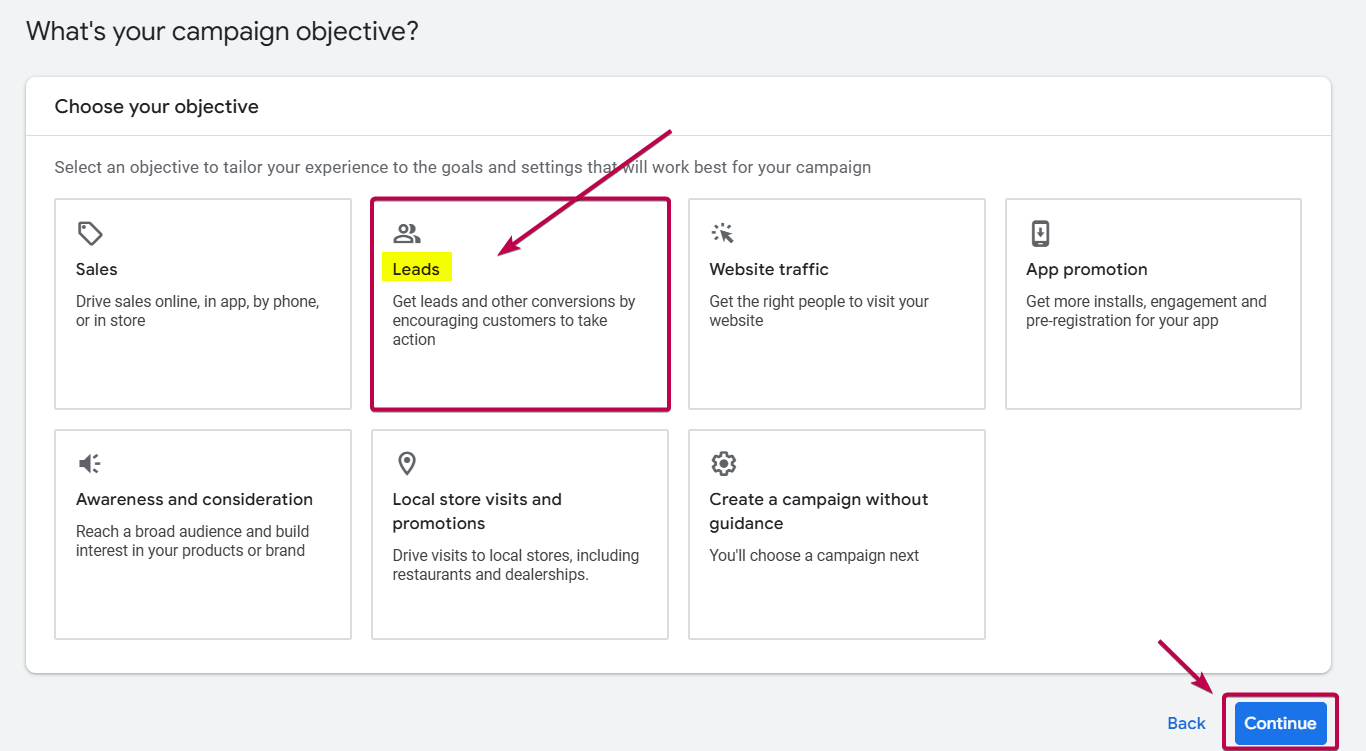Click the 'You'll choose a campaign next' text

(x=814, y=555)
